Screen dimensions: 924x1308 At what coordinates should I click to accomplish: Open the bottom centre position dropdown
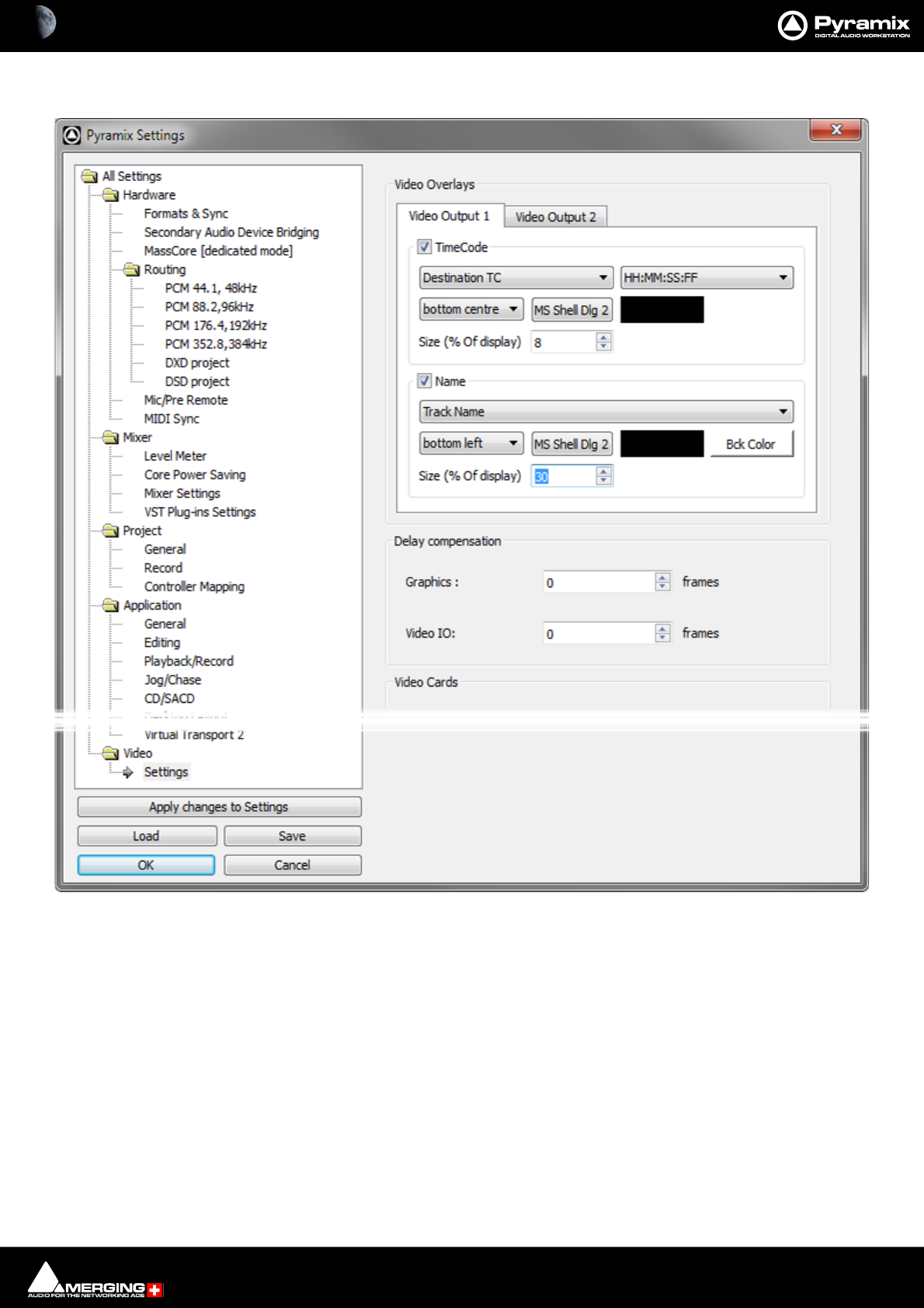471,309
